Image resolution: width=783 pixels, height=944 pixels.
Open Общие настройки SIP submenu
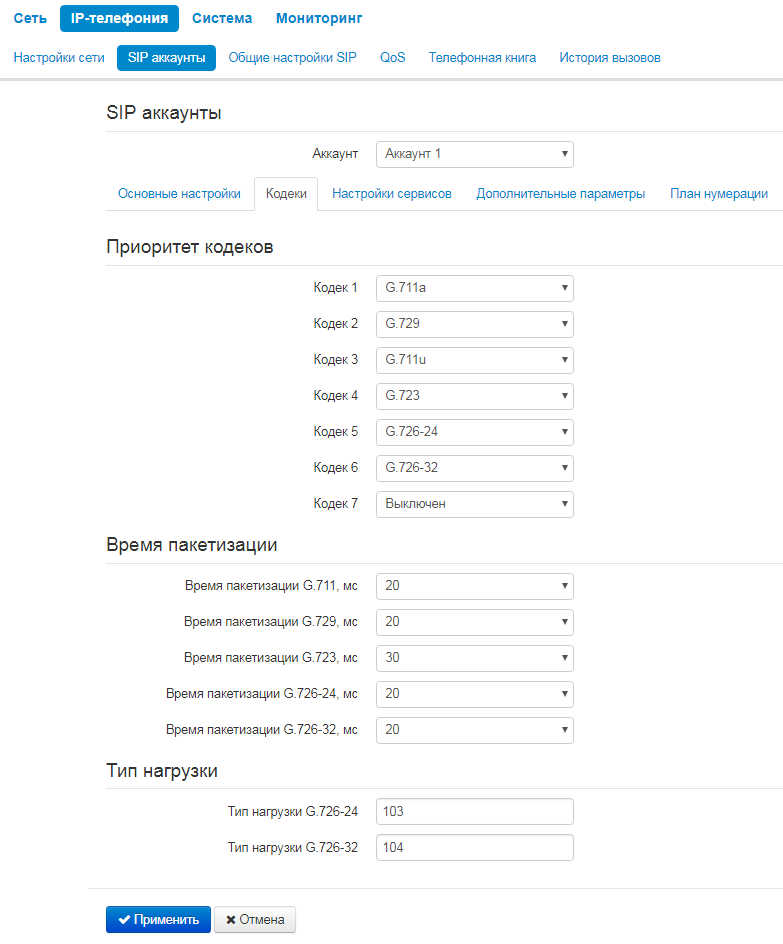[292, 58]
